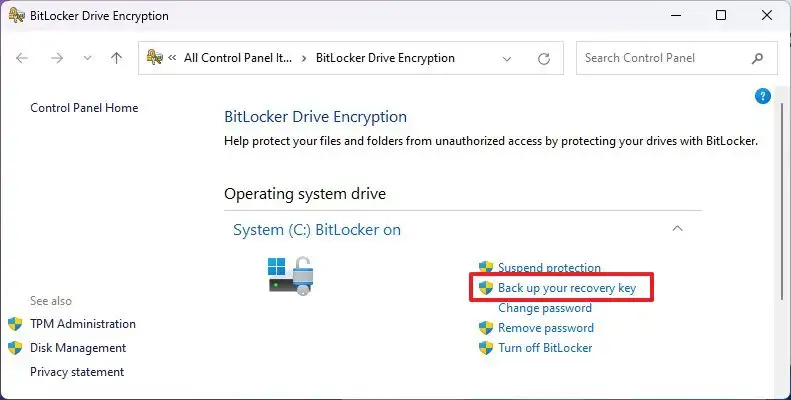The width and height of the screenshot is (791, 400).
Task: Click the blue help question mark icon
Action: 763,96
